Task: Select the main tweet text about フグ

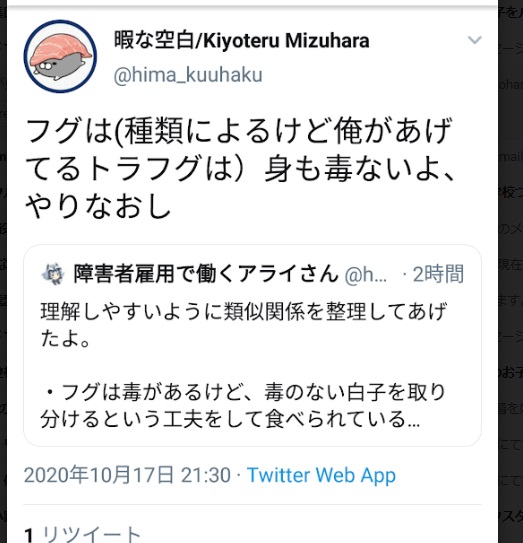Action: [x=240, y=169]
